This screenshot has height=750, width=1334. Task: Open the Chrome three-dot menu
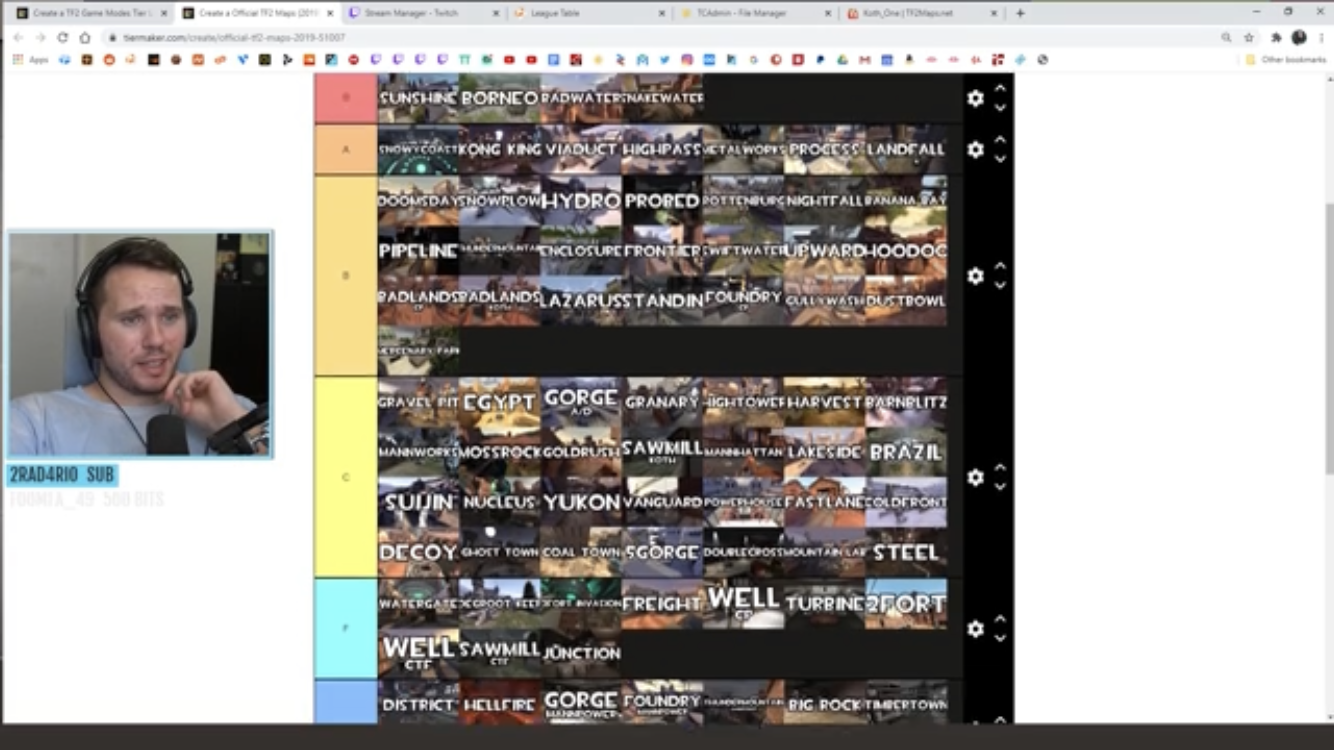(1320, 37)
